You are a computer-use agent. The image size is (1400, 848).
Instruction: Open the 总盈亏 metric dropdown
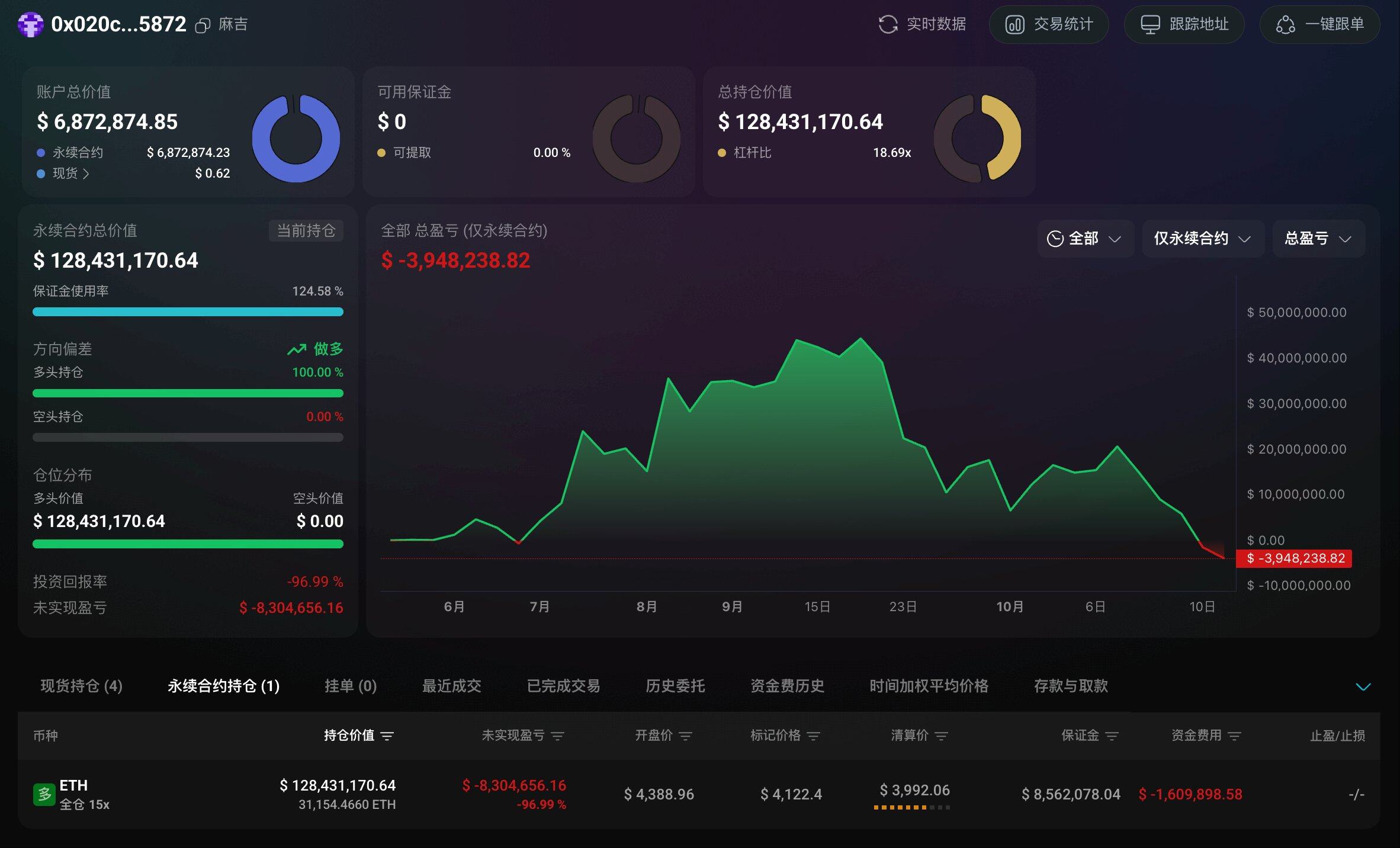pyautogui.click(x=1318, y=239)
